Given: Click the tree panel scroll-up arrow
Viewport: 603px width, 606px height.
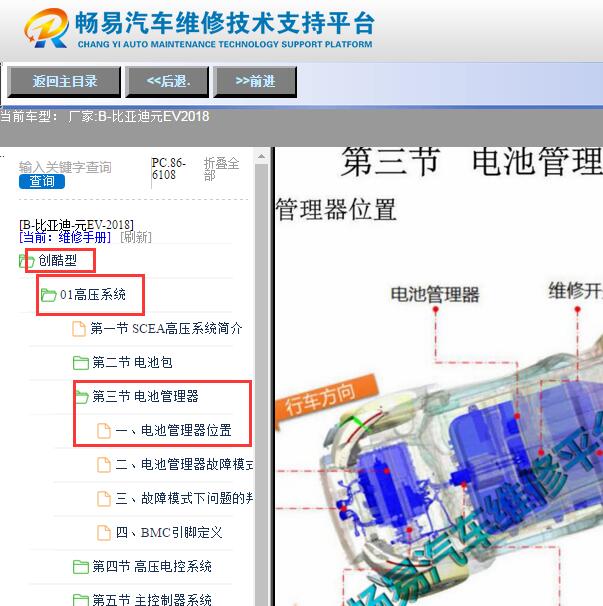Looking at the screenshot, I should (261, 157).
